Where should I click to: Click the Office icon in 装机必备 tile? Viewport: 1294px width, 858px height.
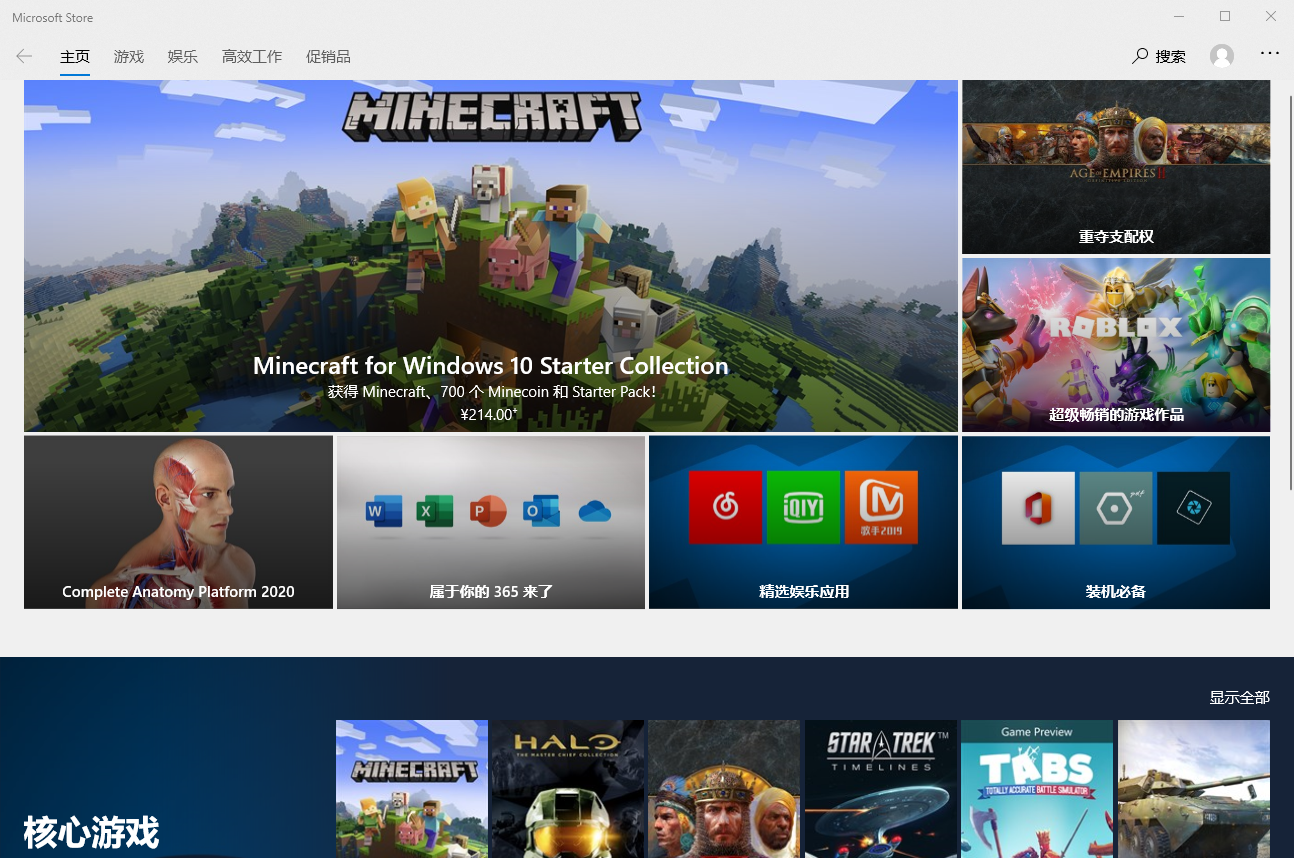[1038, 508]
